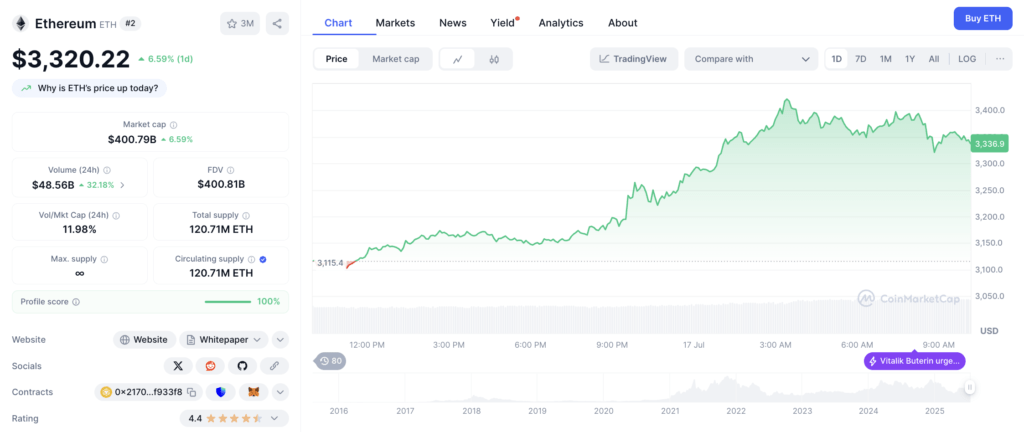Set chart range to 1Y

[x=910, y=59]
